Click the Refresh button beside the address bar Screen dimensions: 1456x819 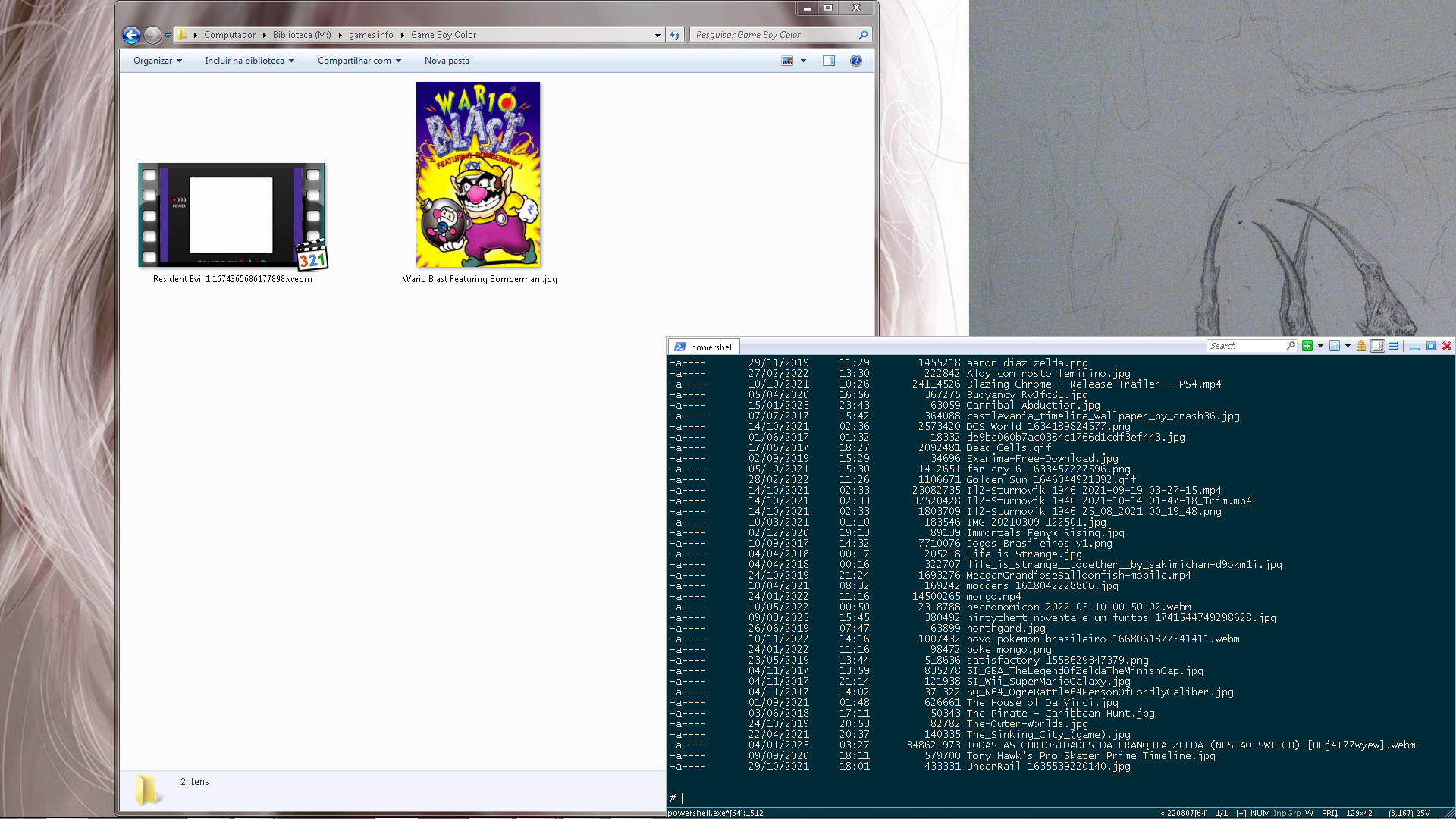(x=675, y=35)
